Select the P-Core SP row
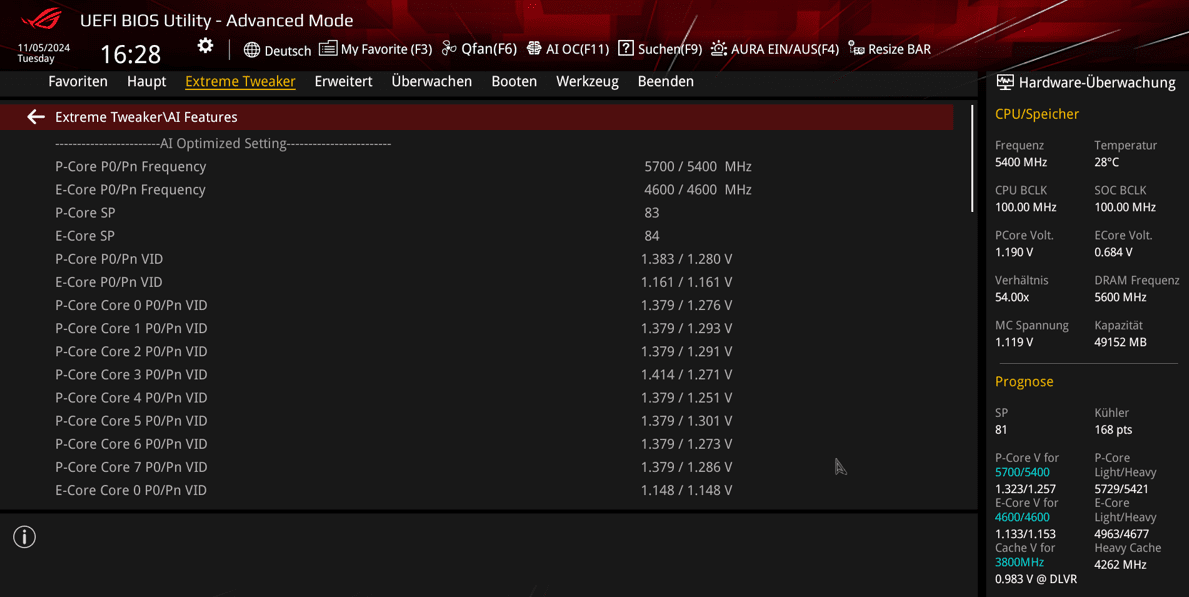 coord(476,212)
